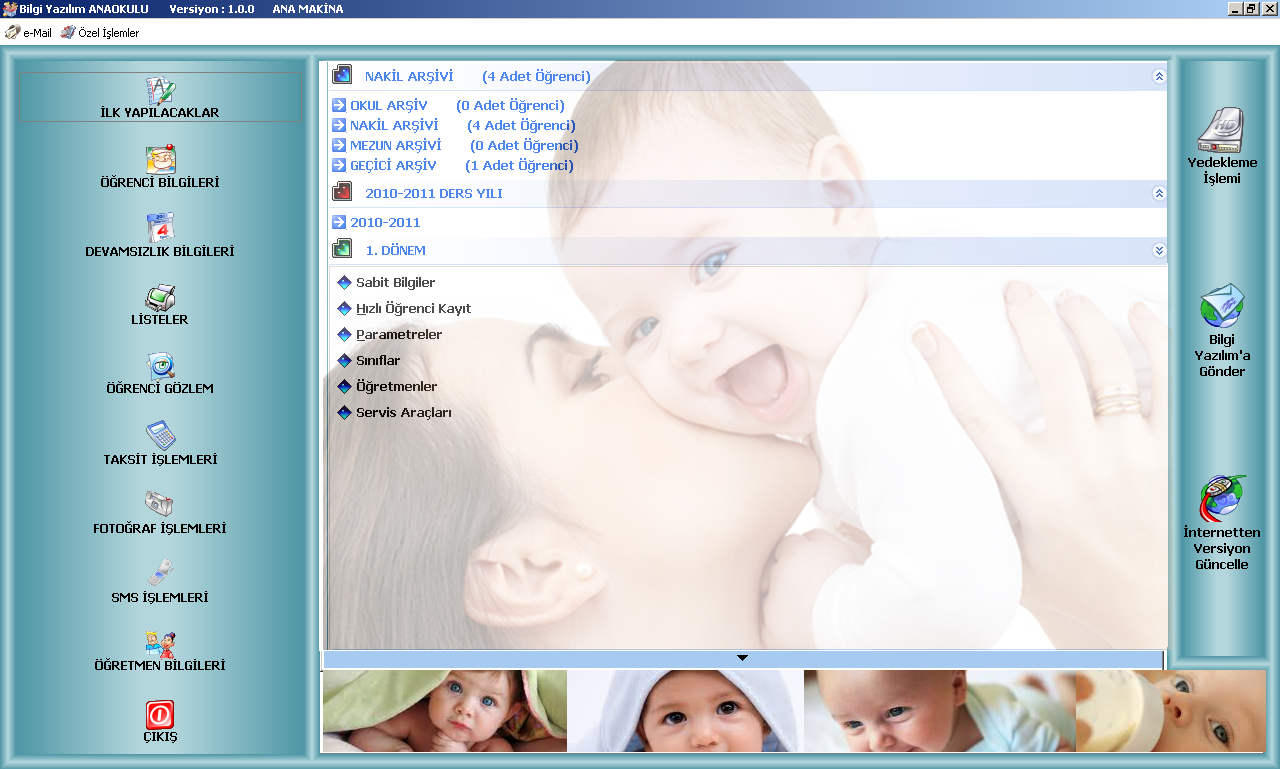Click diamond icon beside Öğretmenler
1280x769 pixels.
[345, 387]
